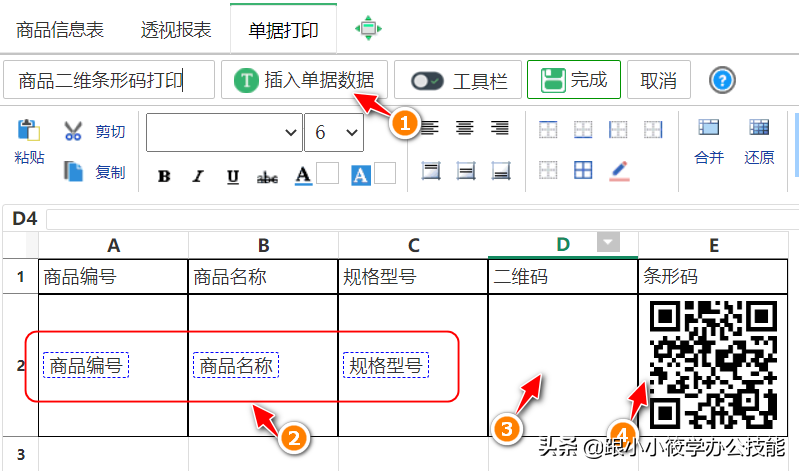This screenshot has height=471, width=799.
Task: Click the 取消 button
Action: pyautogui.click(x=659, y=80)
